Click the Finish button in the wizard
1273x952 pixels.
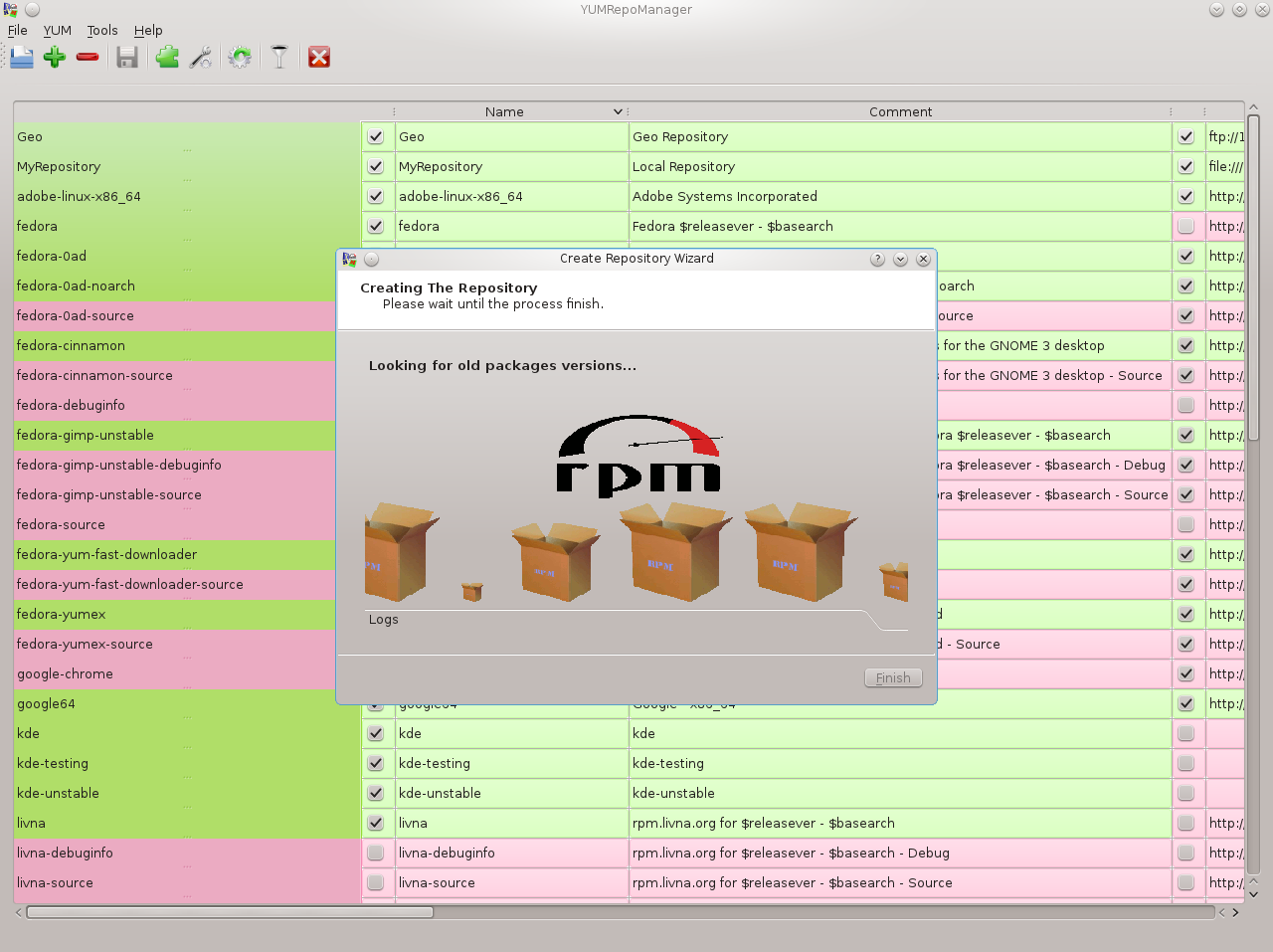point(893,678)
